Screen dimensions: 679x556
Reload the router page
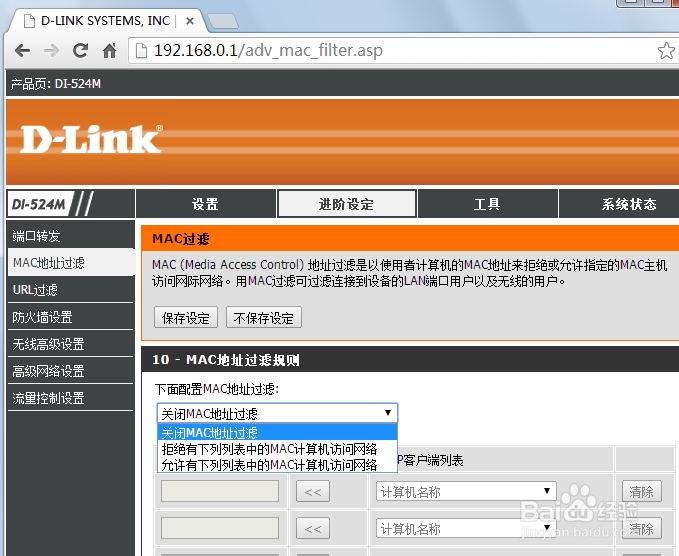[x=80, y=51]
